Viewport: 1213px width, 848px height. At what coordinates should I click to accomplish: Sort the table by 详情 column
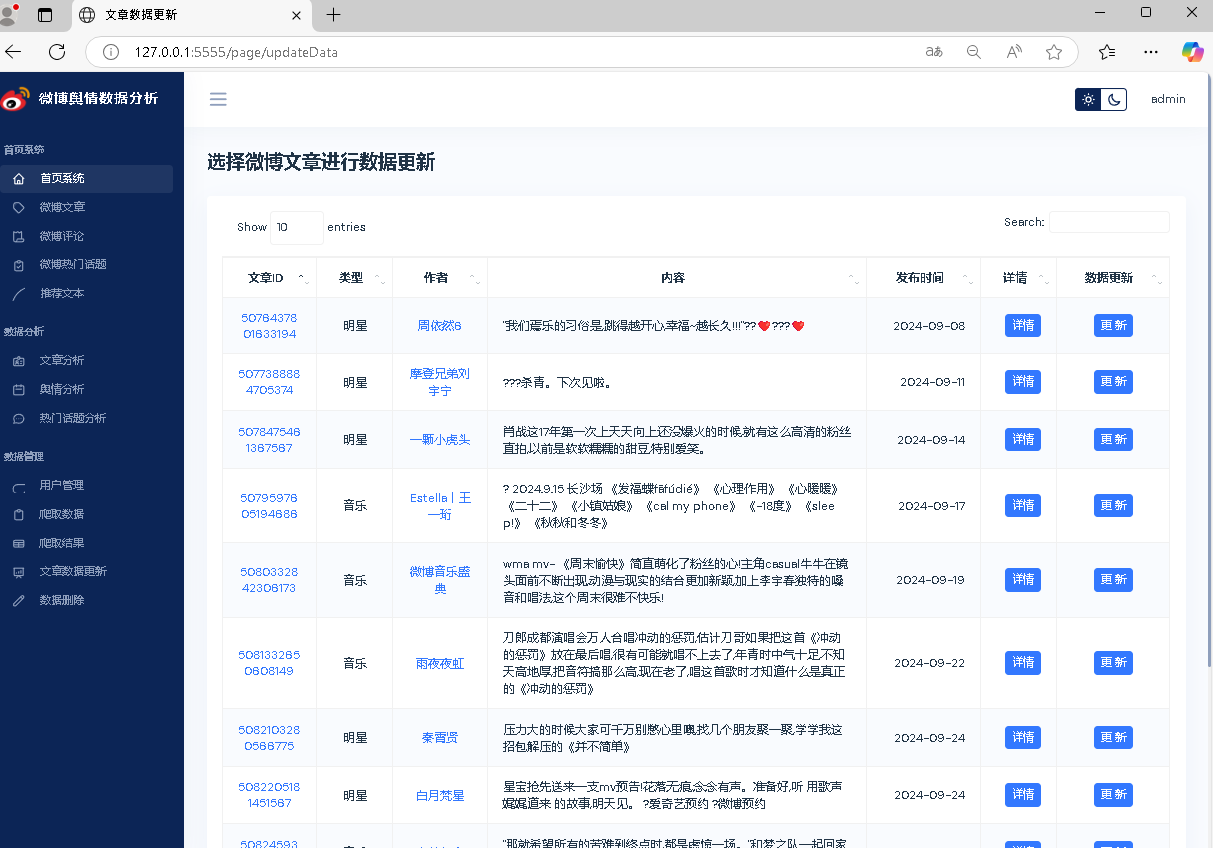(x=1019, y=278)
